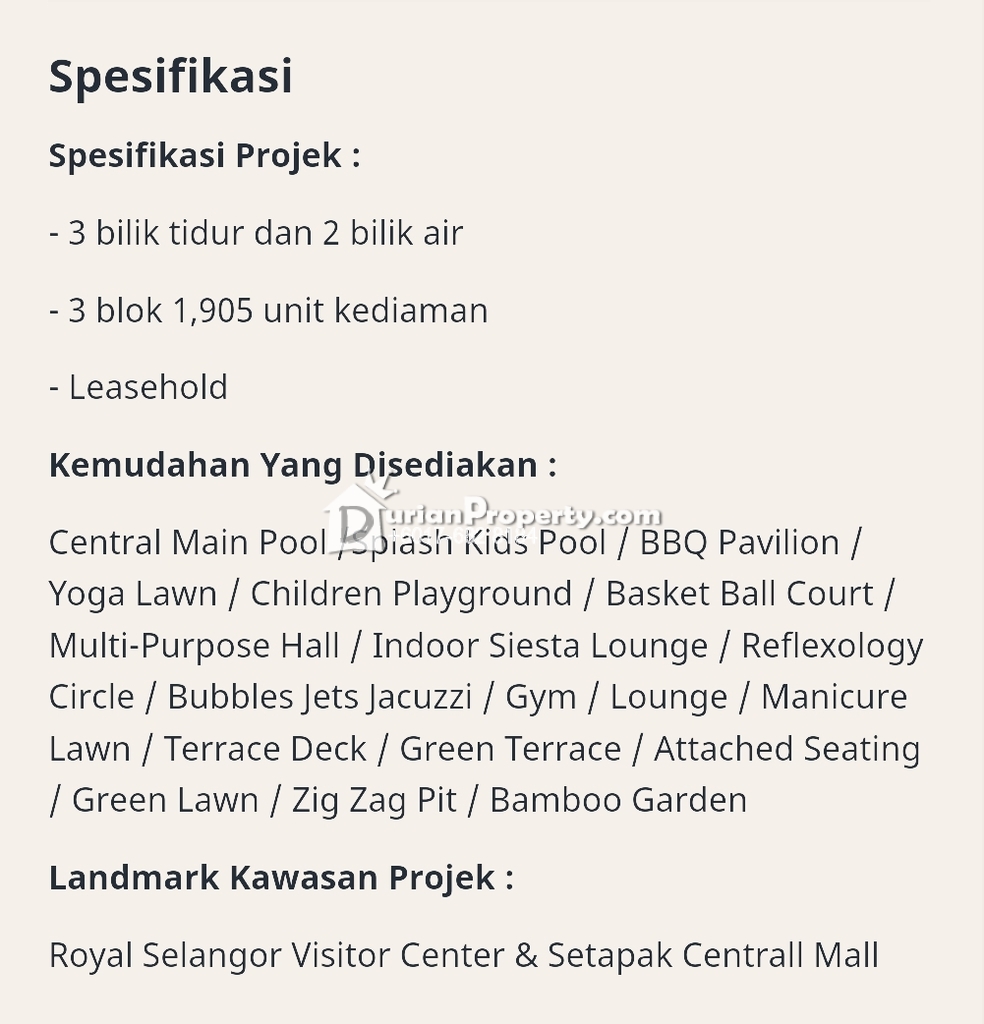Click the Spesifikasi Projek subheading
The height and width of the screenshot is (1024, 984).
coord(204,155)
